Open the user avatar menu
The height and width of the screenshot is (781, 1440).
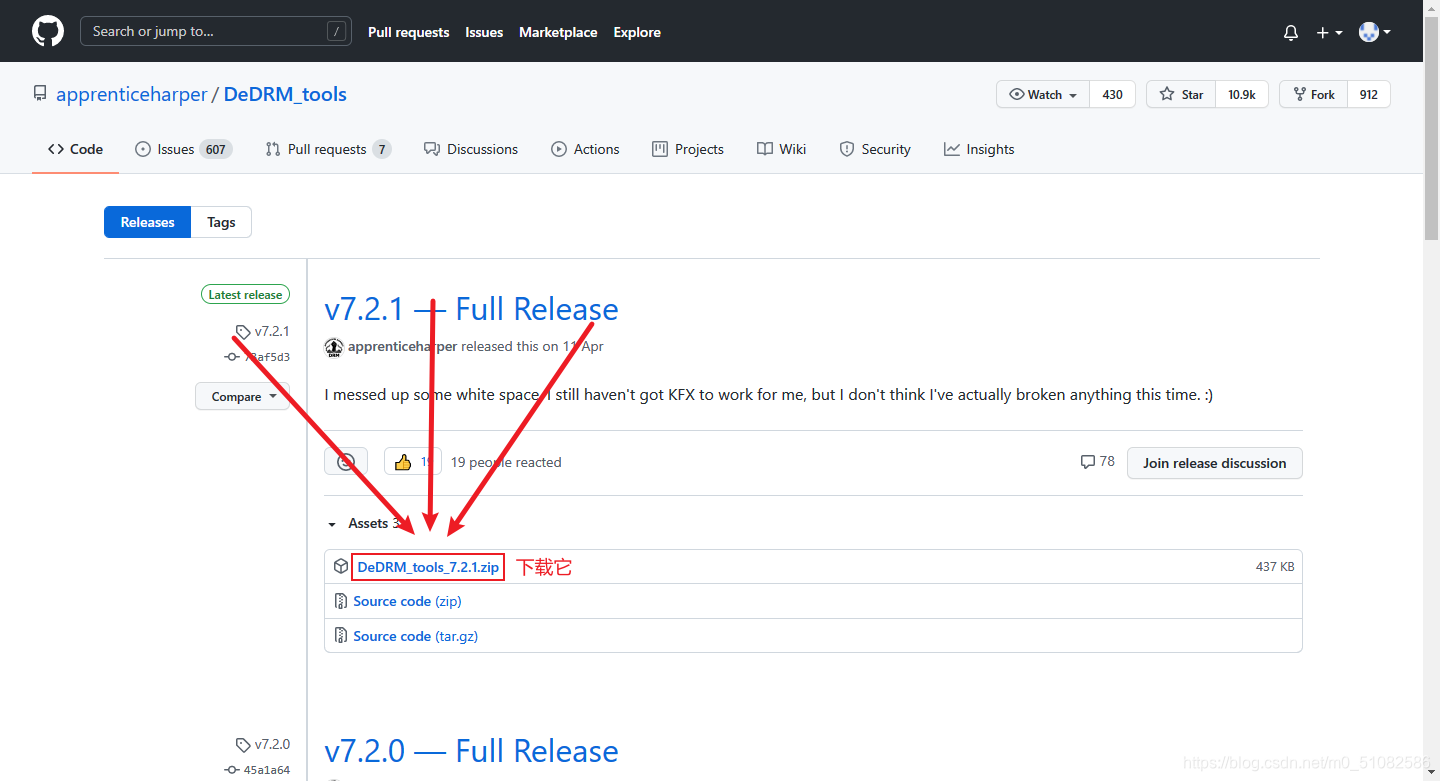(1375, 32)
